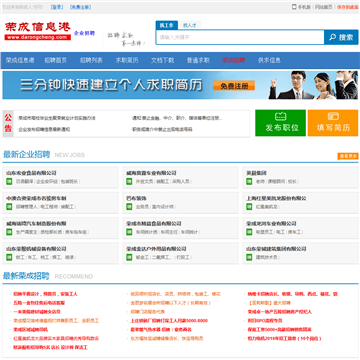Image resolution: width=360 pixels, height=360 pixels.
Task: Click green icon under 威海奥霞车业有限公司
Action: [129, 181]
